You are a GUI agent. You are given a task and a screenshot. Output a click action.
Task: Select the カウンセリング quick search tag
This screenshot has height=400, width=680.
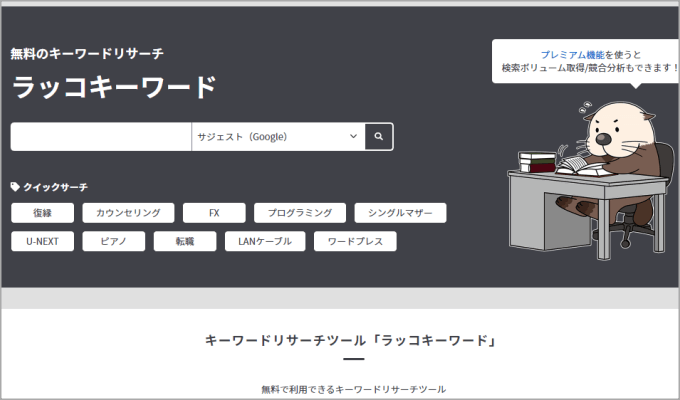[128, 213]
